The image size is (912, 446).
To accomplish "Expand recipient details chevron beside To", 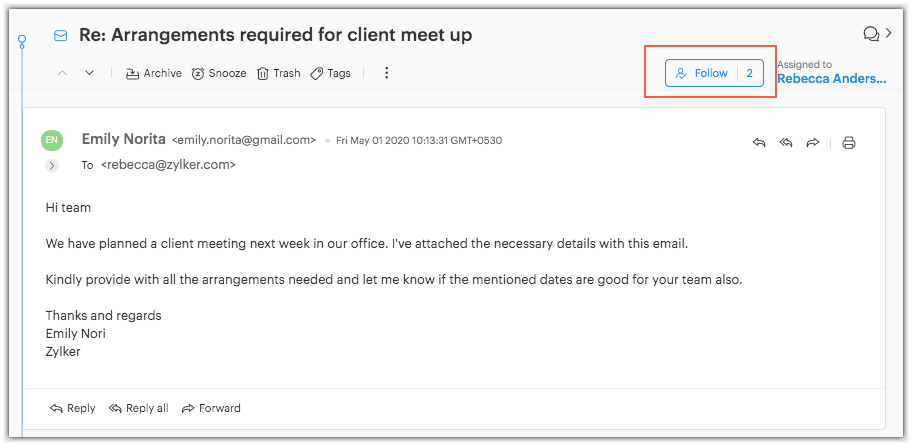I will pos(52,165).
